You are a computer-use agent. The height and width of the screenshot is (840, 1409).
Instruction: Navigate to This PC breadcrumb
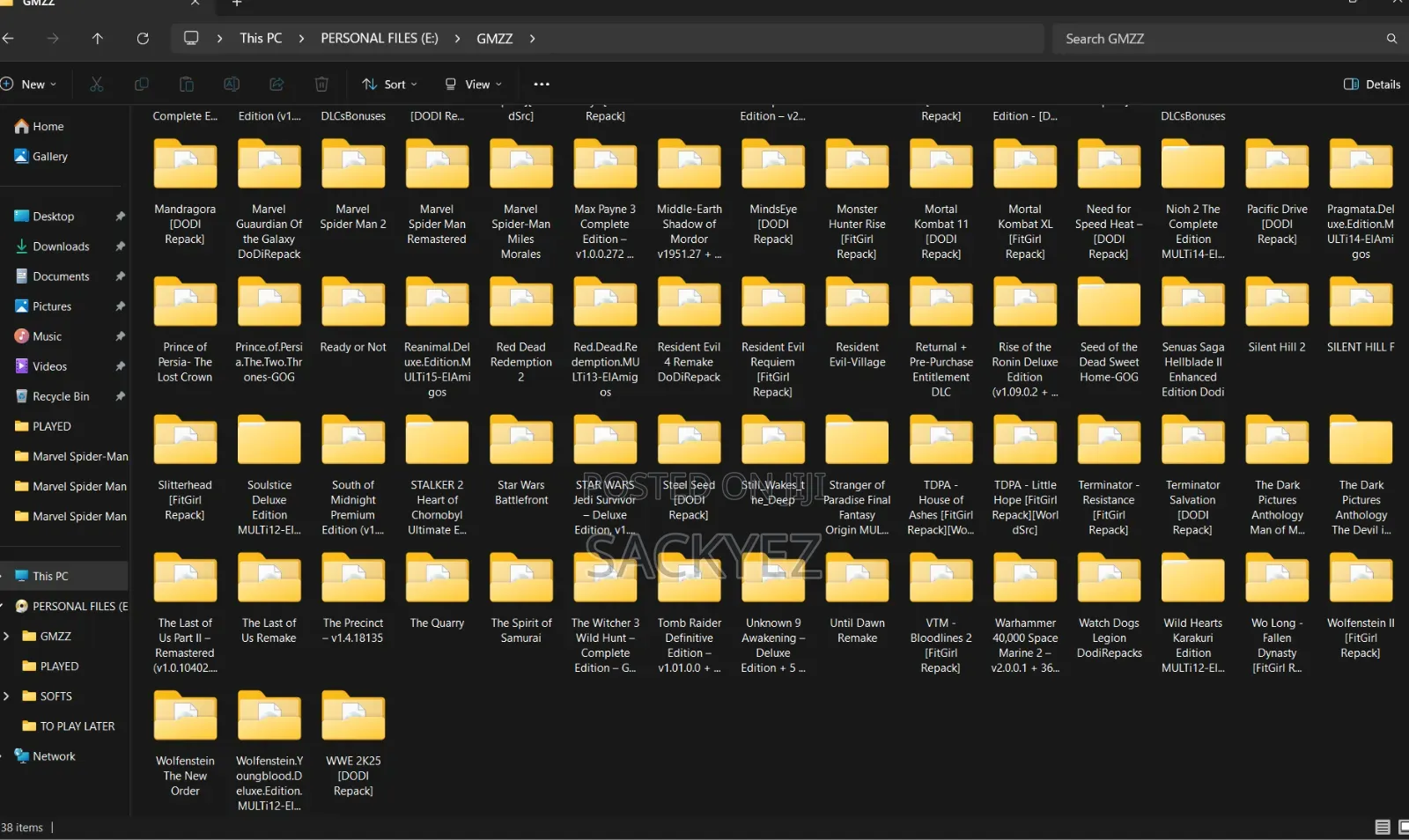pos(261,39)
